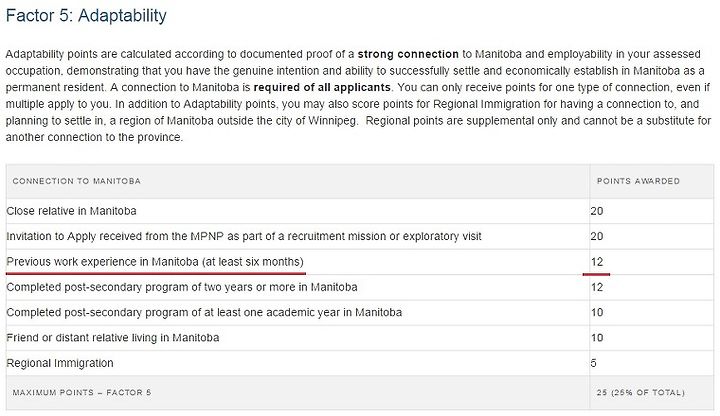Select the Close relative in Manitoba row

click(360, 211)
